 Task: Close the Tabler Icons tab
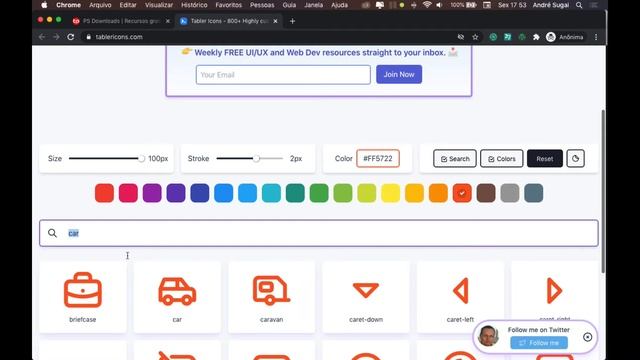(276, 21)
